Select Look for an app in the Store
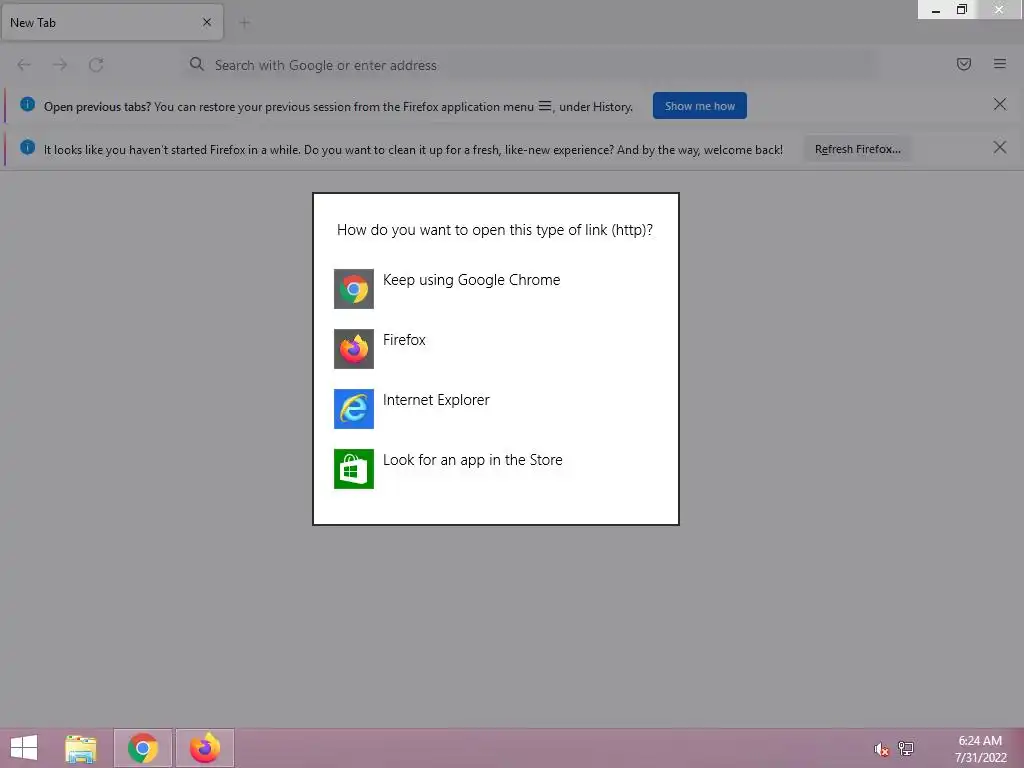 pyautogui.click(x=496, y=469)
